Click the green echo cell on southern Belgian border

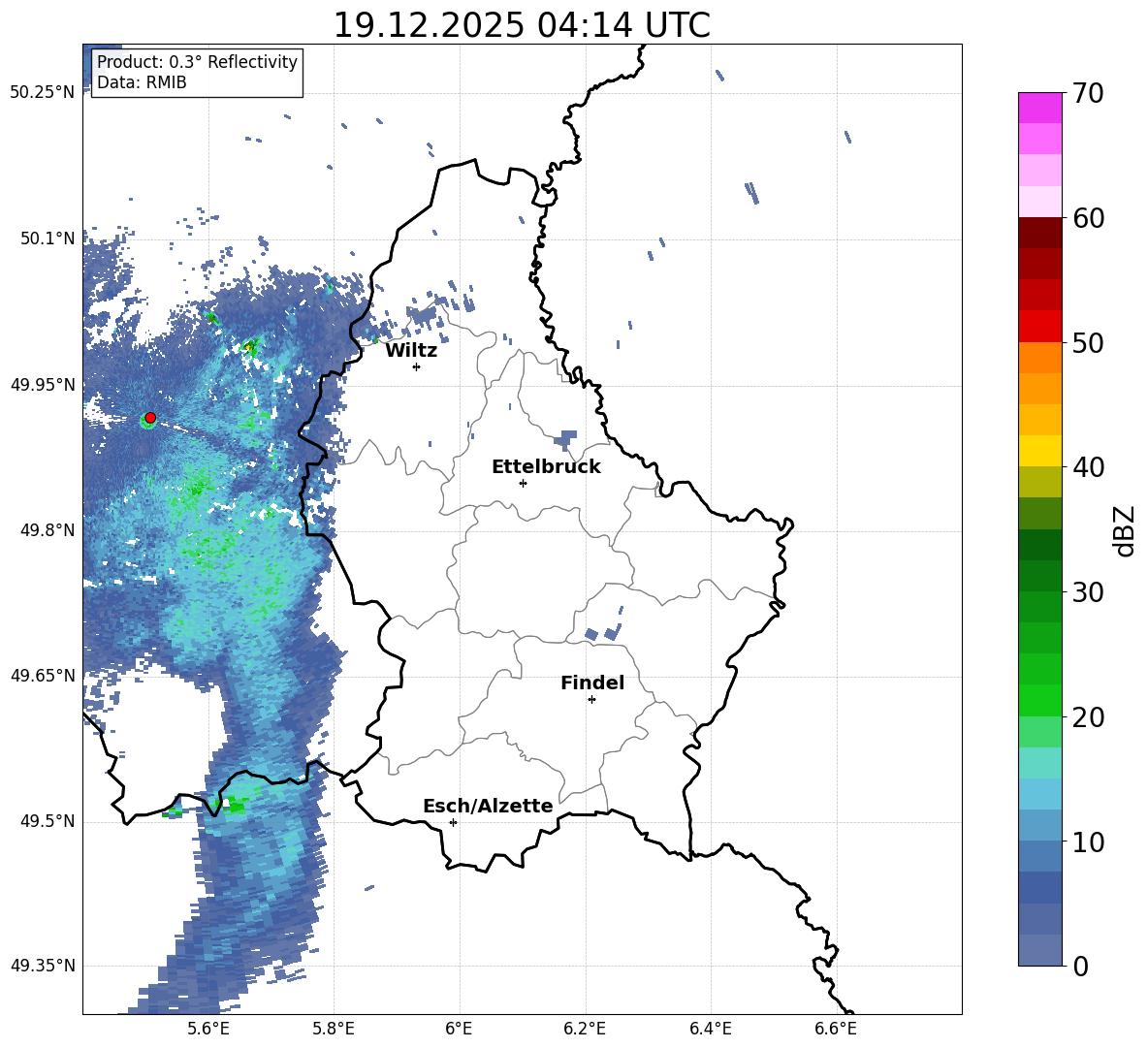tap(237, 805)
